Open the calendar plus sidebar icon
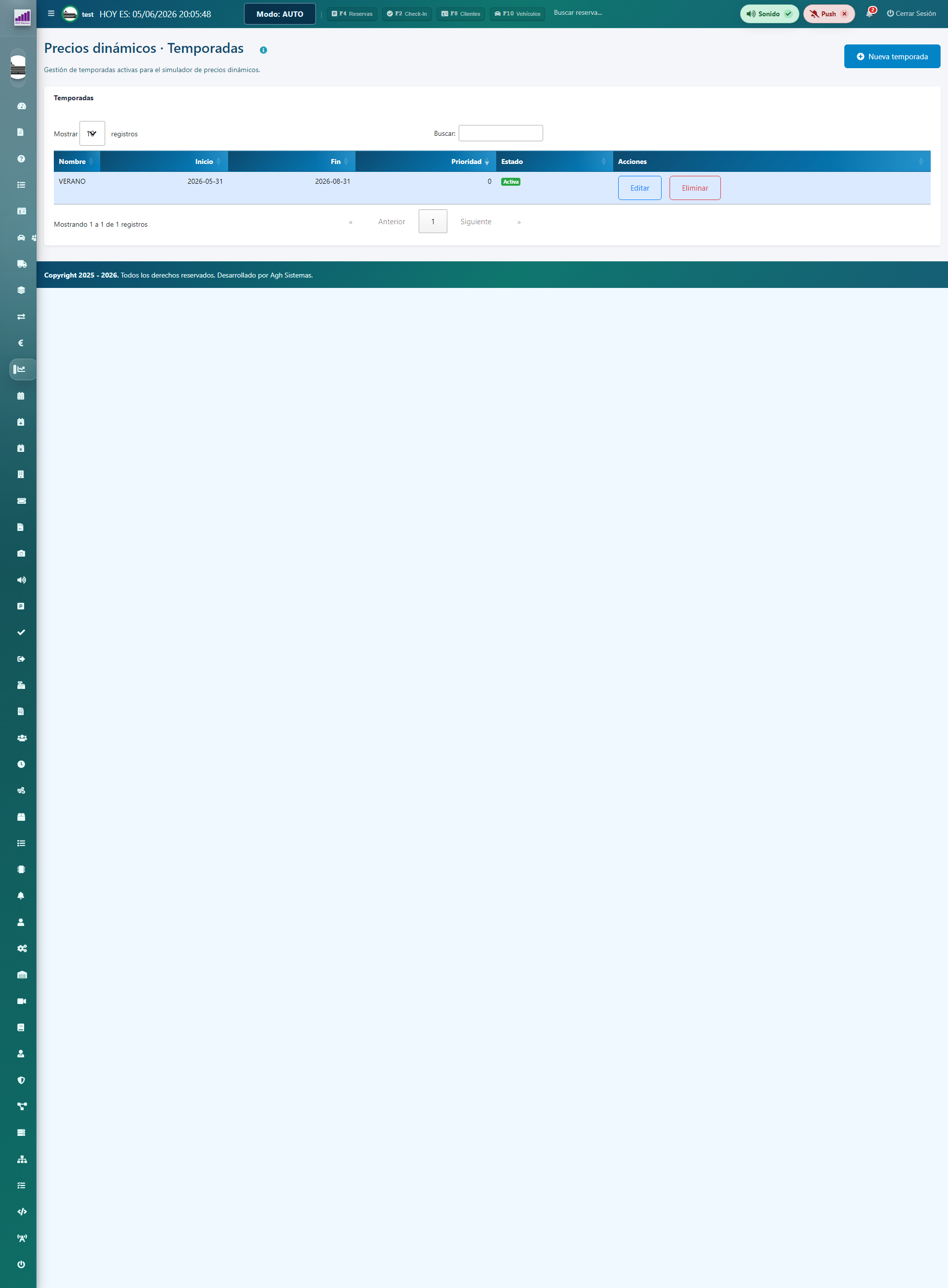948x1288 pixels. [x=21, y=422]
